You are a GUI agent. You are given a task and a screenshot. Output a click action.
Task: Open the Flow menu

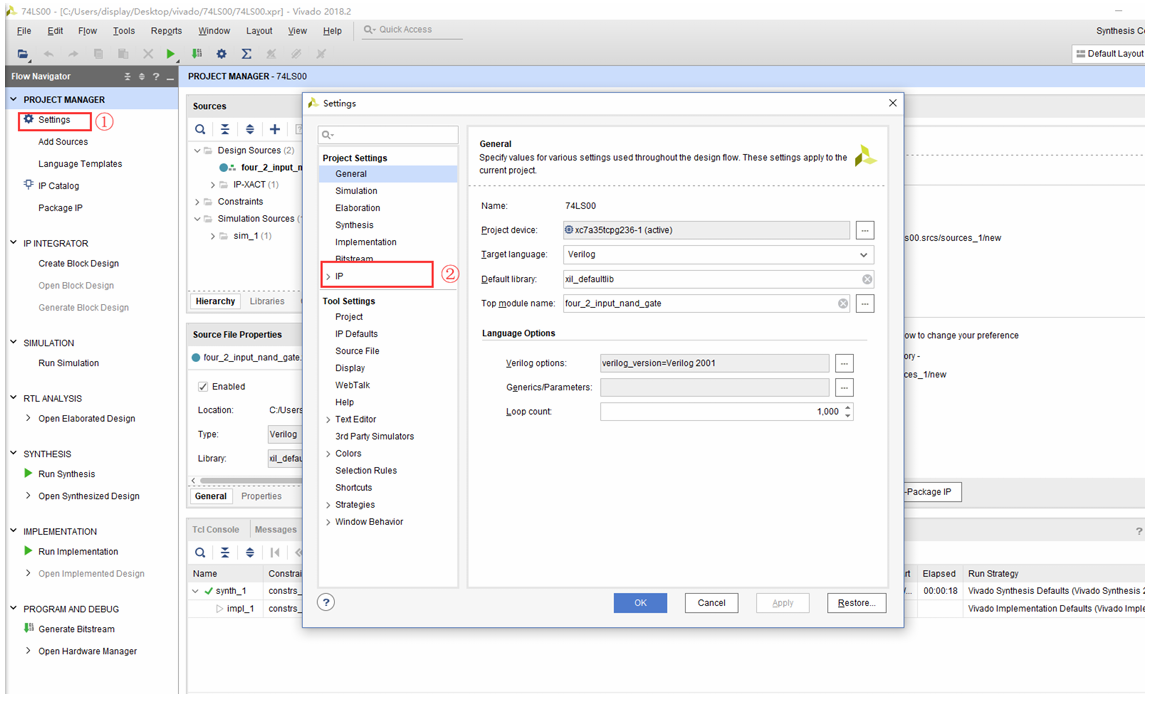[87, 31]
